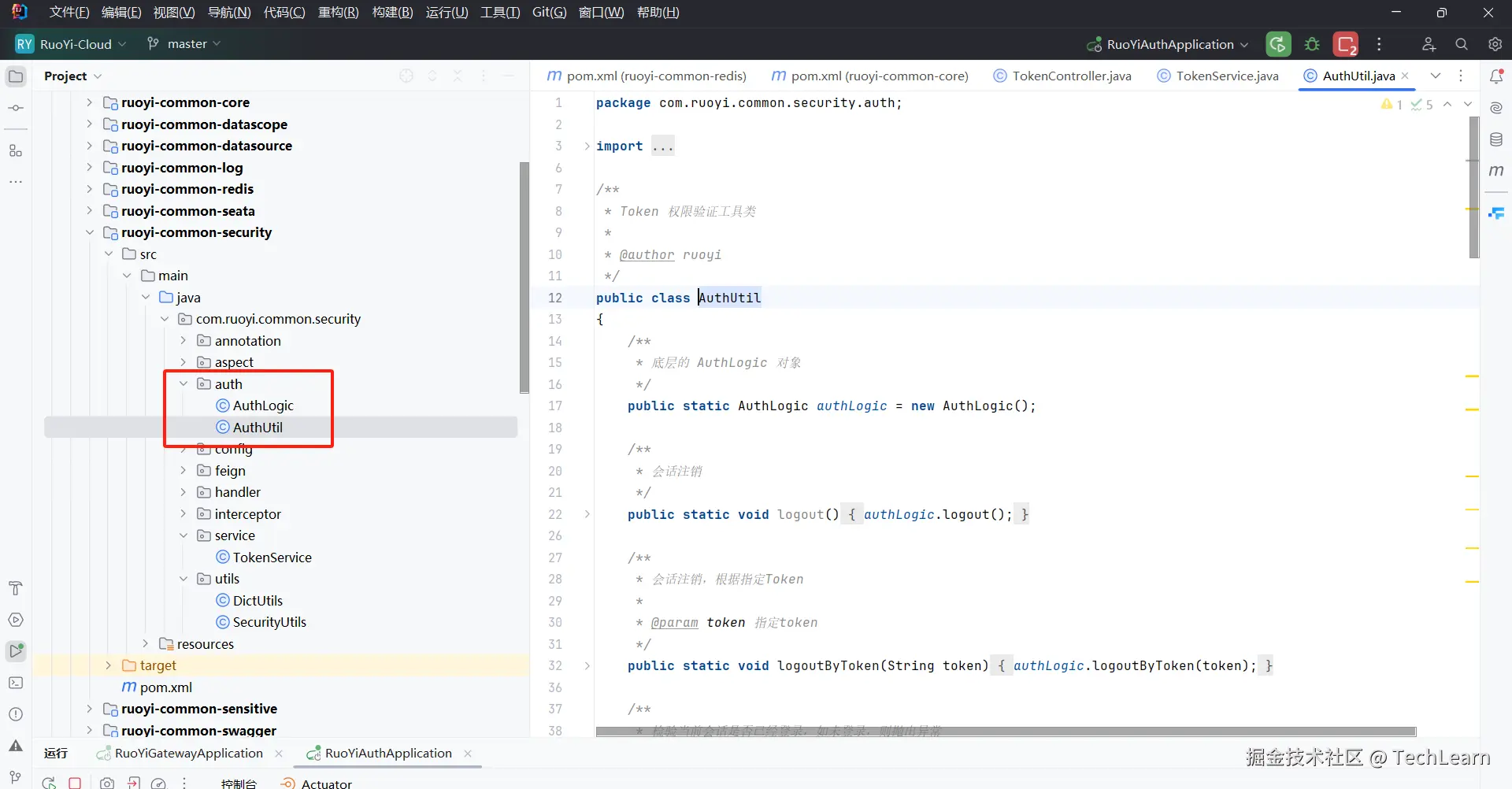Stop running applications with red stop icon
1512x789 pixels.
pos(1346,44)
